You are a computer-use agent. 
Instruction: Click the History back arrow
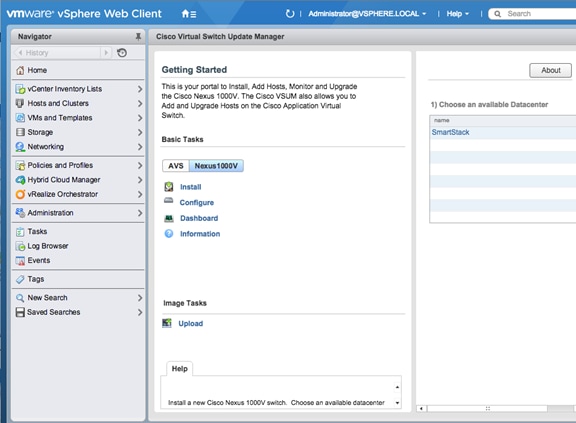tap(21, 53)
